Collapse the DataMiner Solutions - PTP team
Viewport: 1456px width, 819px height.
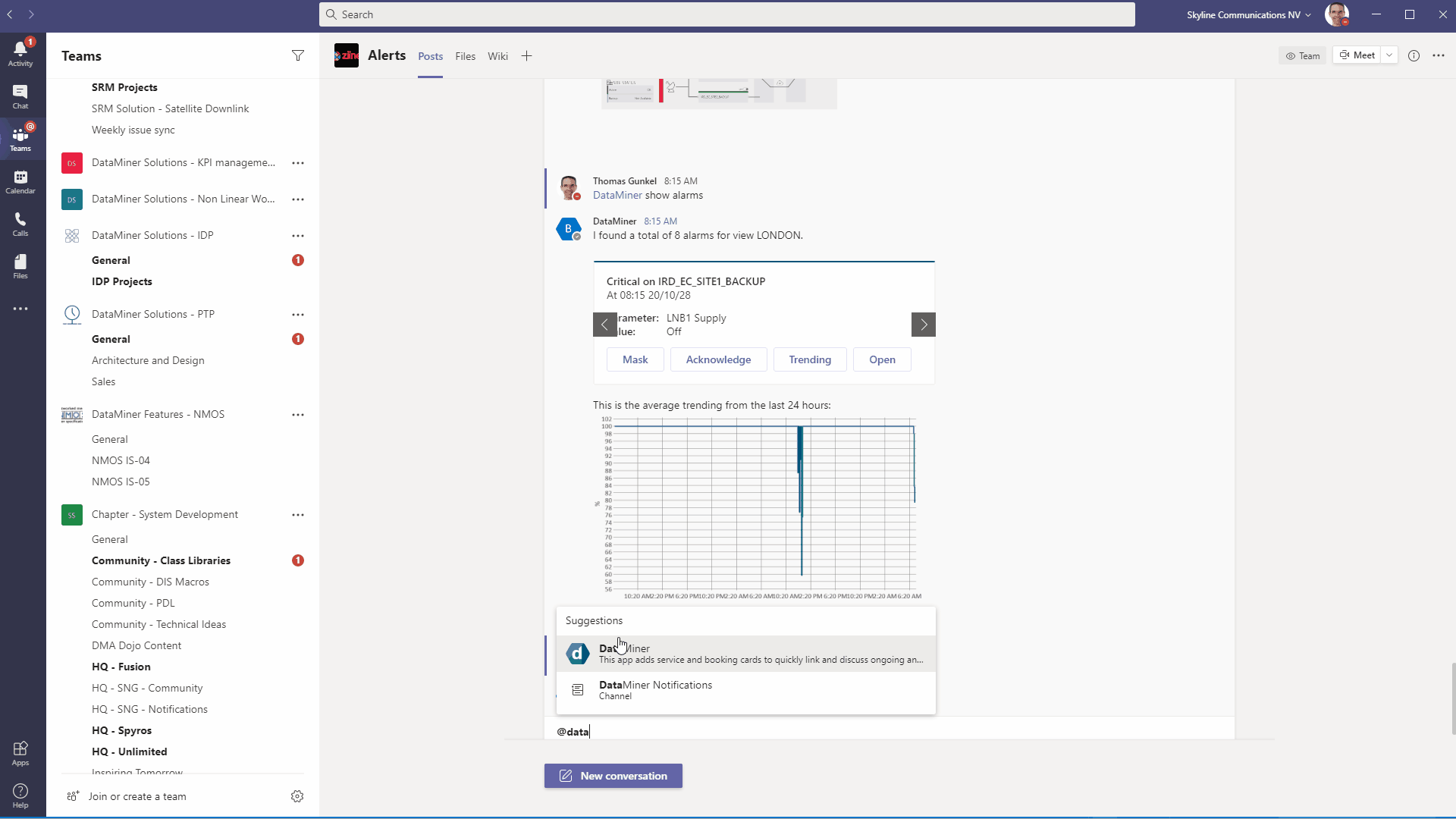click(152, 314)
